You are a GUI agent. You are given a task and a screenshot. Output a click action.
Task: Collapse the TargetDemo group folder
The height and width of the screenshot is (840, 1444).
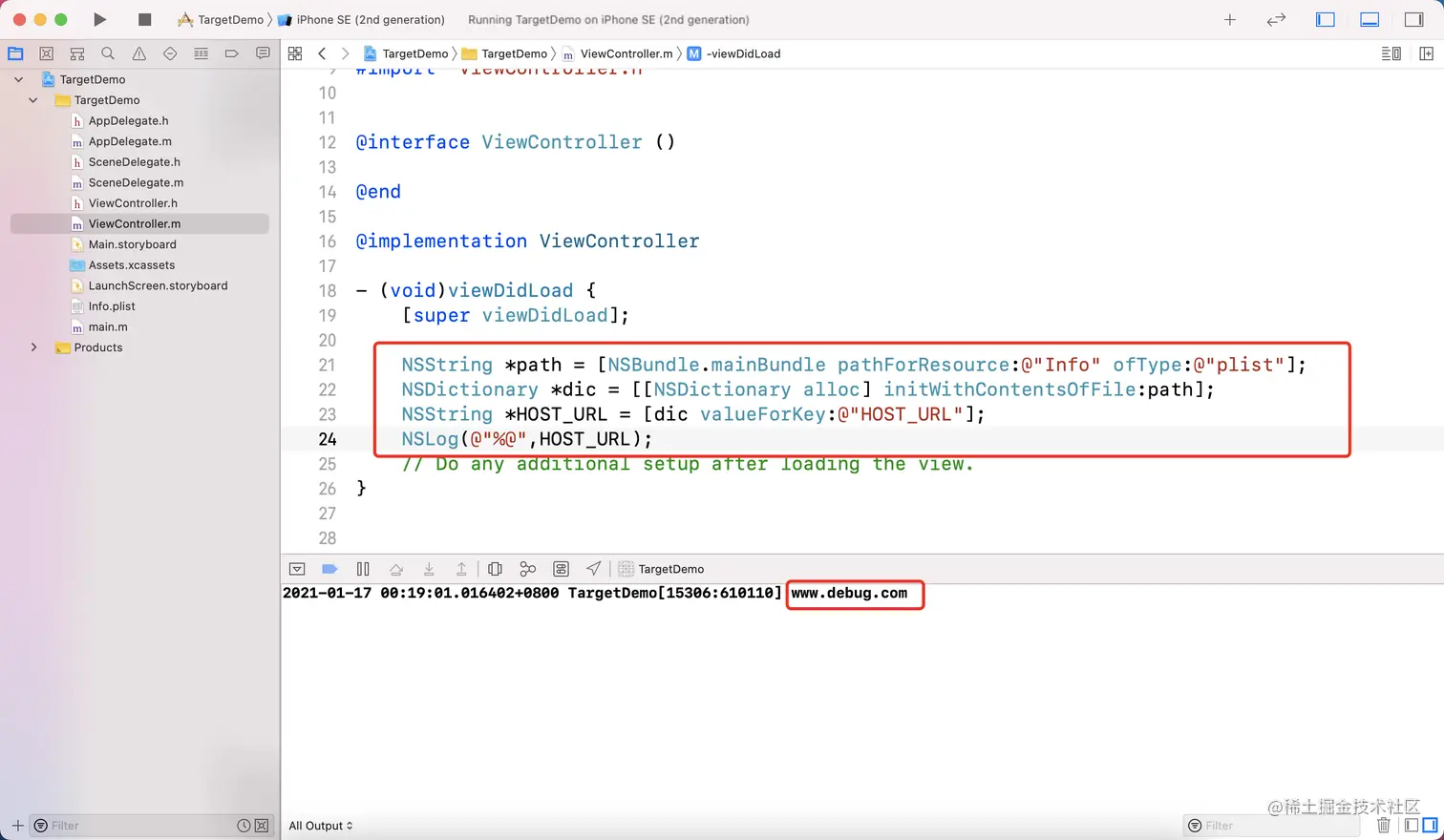point(33,100)
